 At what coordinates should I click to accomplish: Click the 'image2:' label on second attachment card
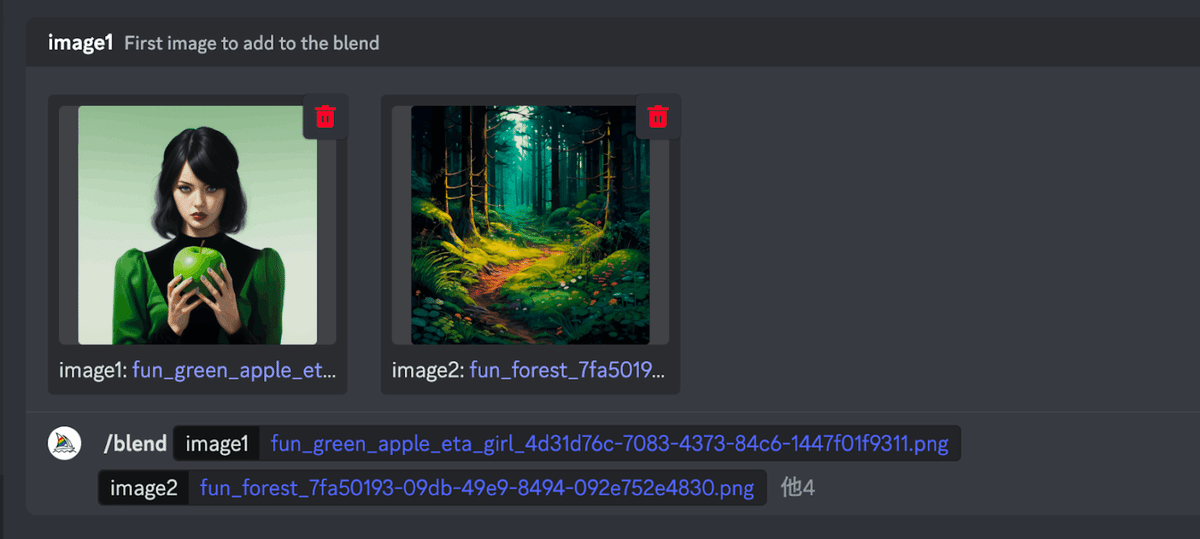[428, 371]
